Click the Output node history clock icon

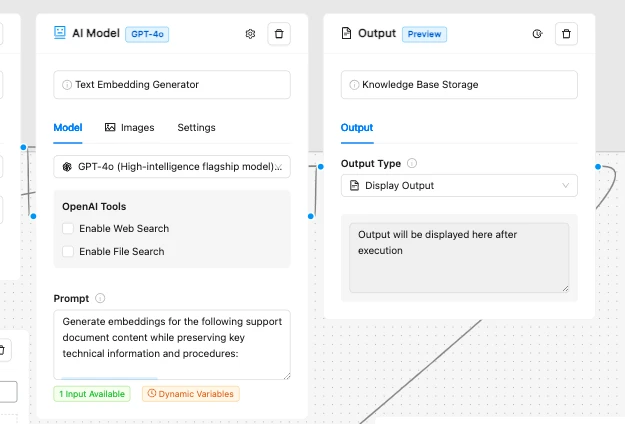tap(537, 34)
